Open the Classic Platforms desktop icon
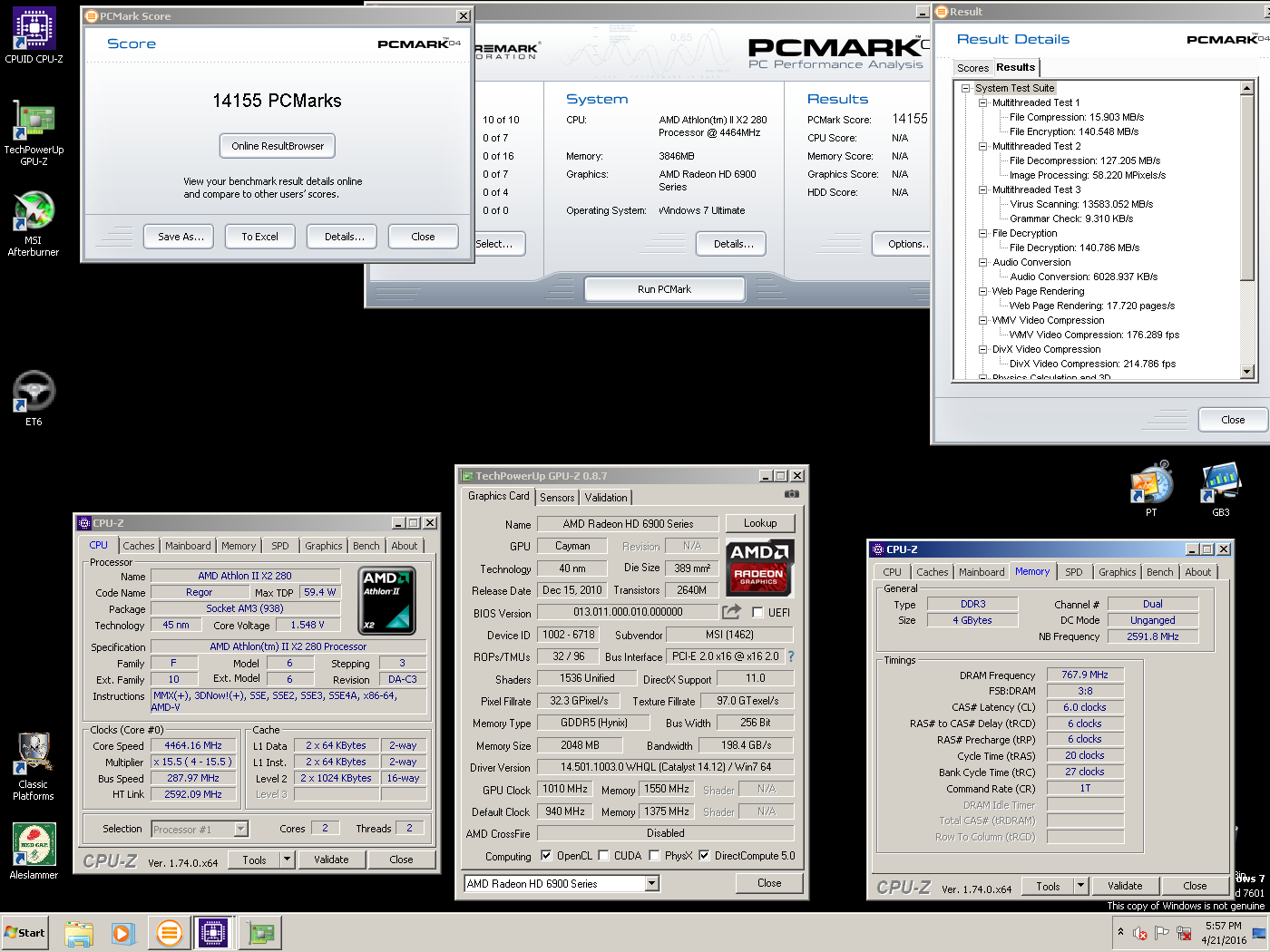1270x952 pixels. 34,766
